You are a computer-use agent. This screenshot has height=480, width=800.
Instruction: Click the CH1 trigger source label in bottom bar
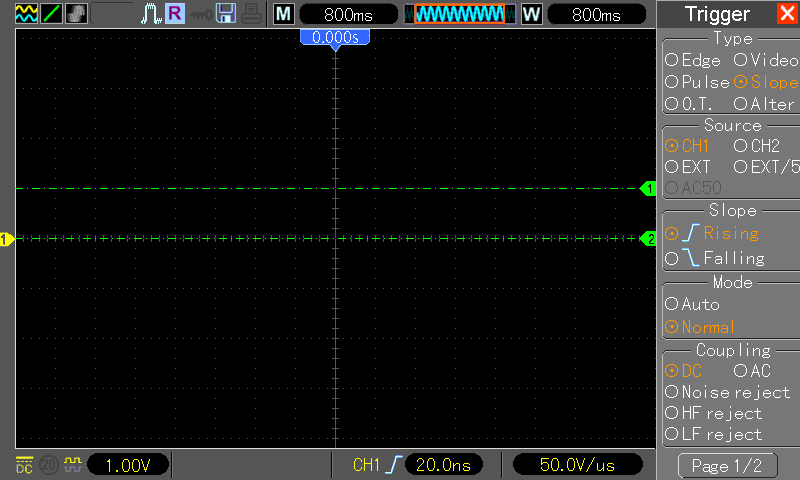pos(366,465)
